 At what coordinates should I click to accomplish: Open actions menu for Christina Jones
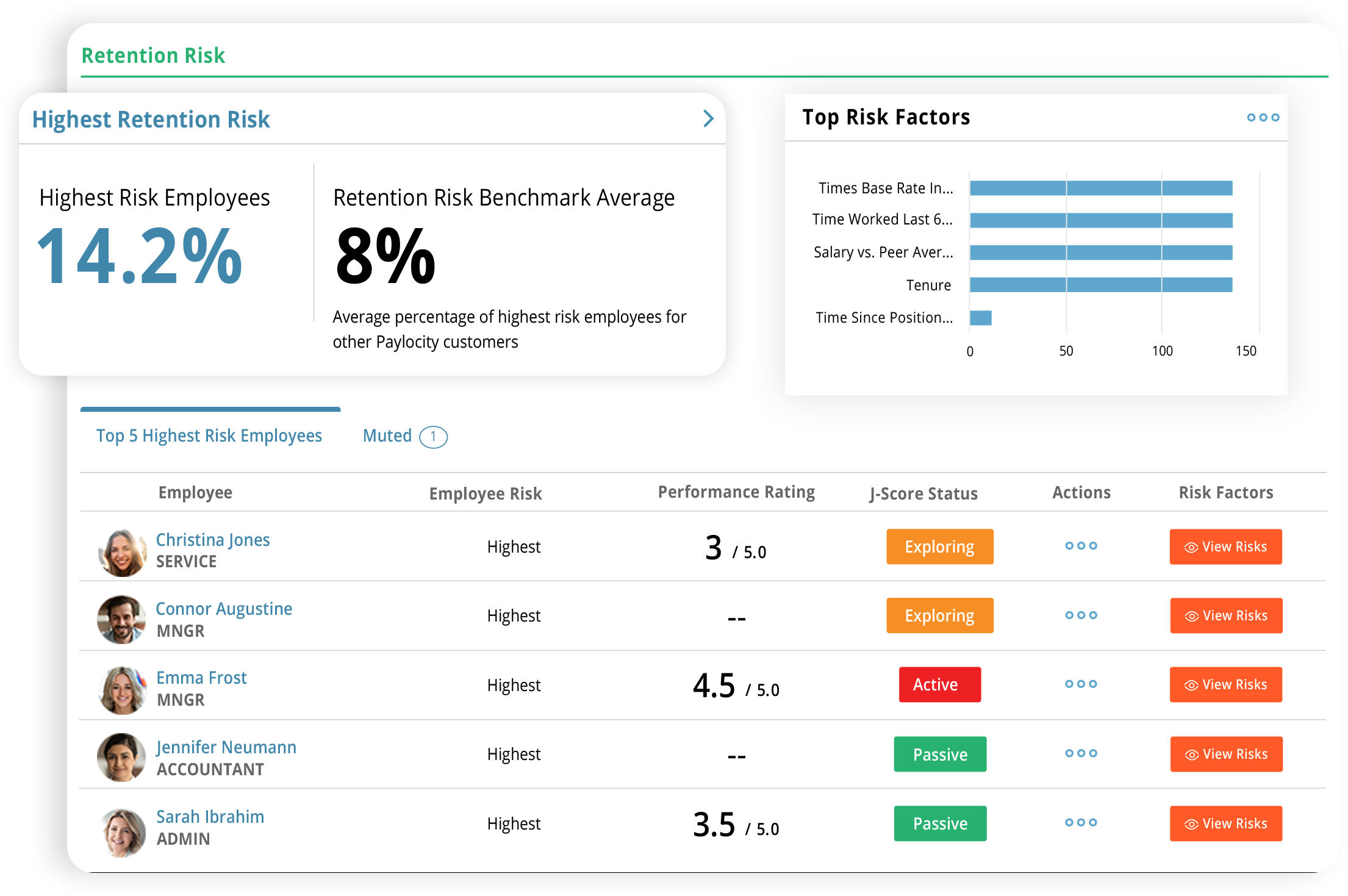(1081, 546)
